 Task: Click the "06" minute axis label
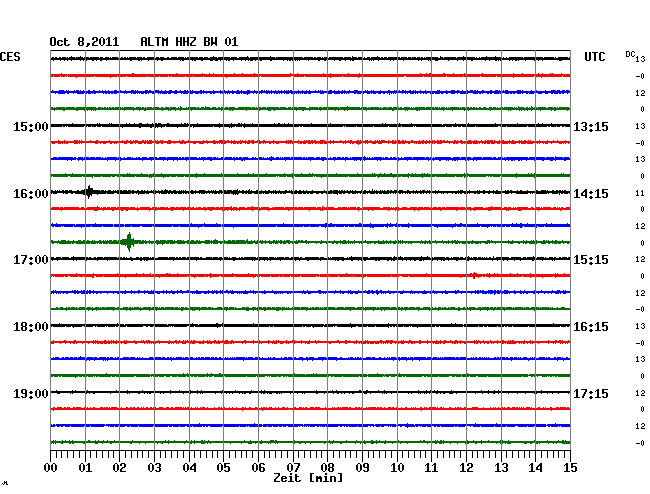258,467
